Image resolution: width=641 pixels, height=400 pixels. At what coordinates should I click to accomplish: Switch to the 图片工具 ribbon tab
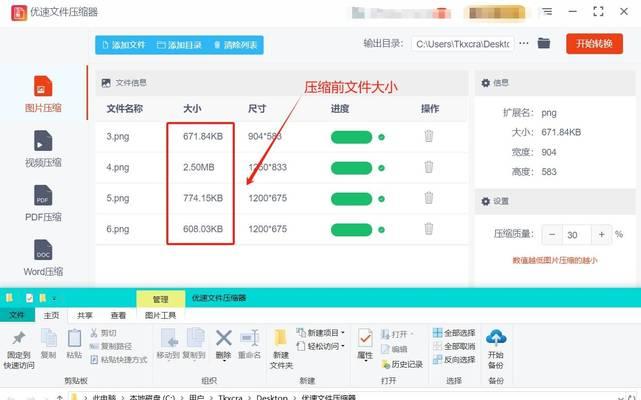[x=160, y=315]
